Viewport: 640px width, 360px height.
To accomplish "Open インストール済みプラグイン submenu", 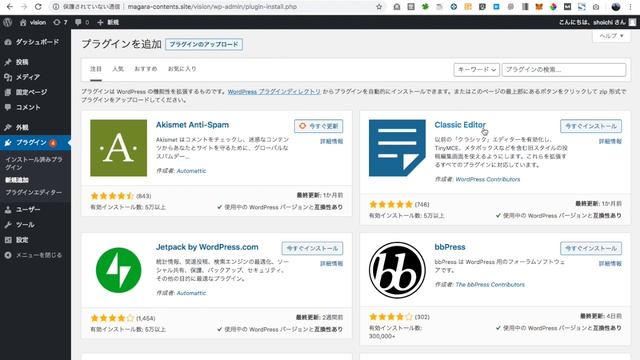I will (34, 163).
